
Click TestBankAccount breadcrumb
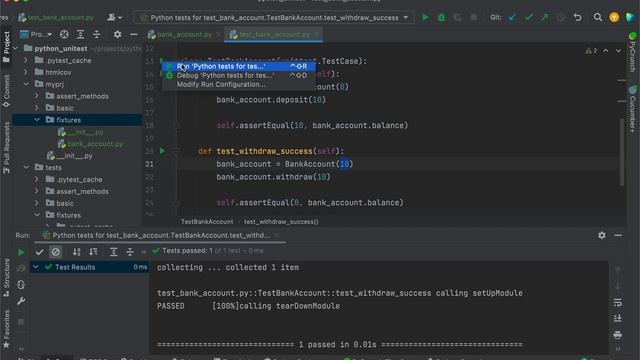[207, 222]
